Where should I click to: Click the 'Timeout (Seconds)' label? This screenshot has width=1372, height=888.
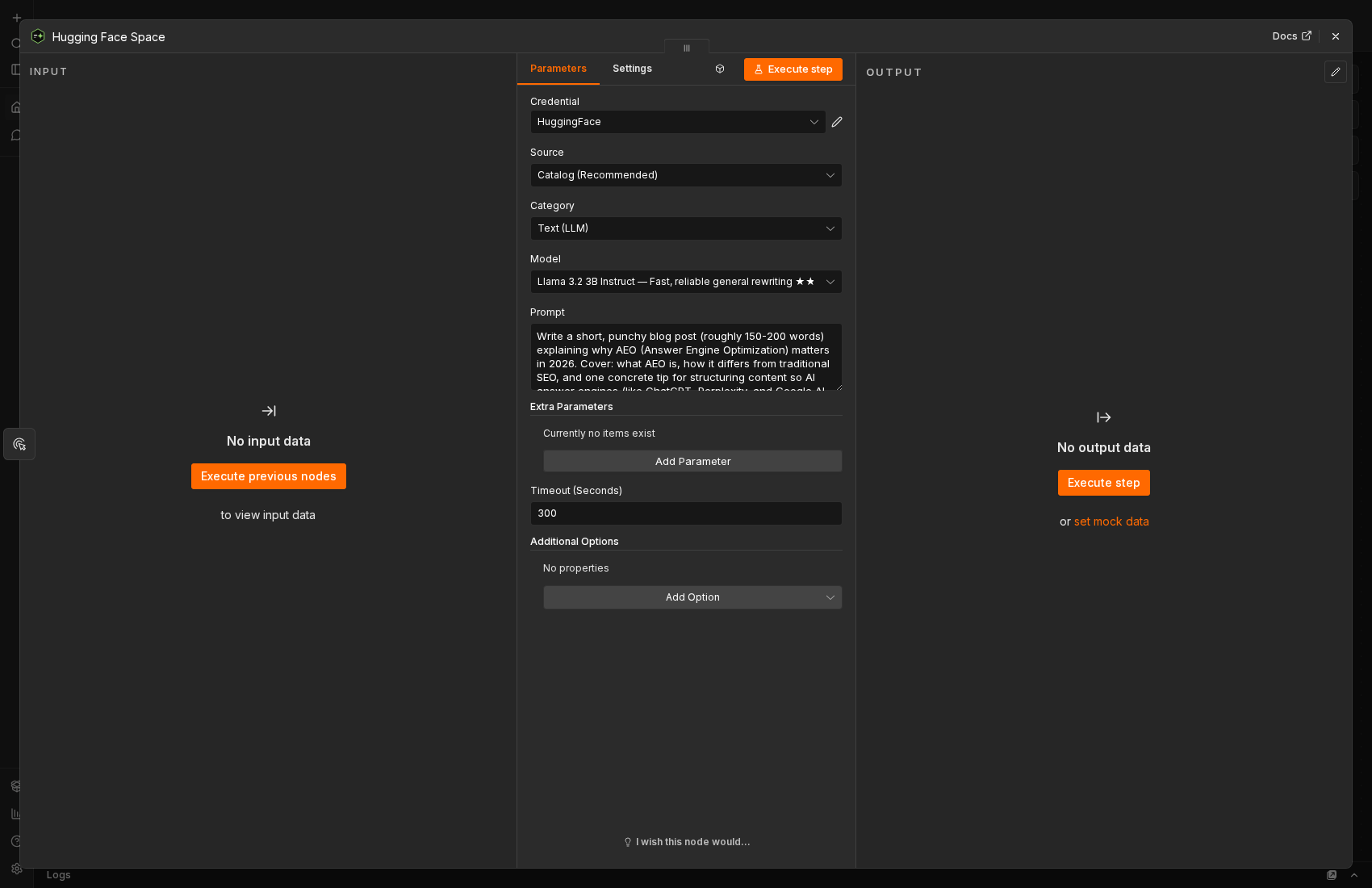tap(576, 491)
